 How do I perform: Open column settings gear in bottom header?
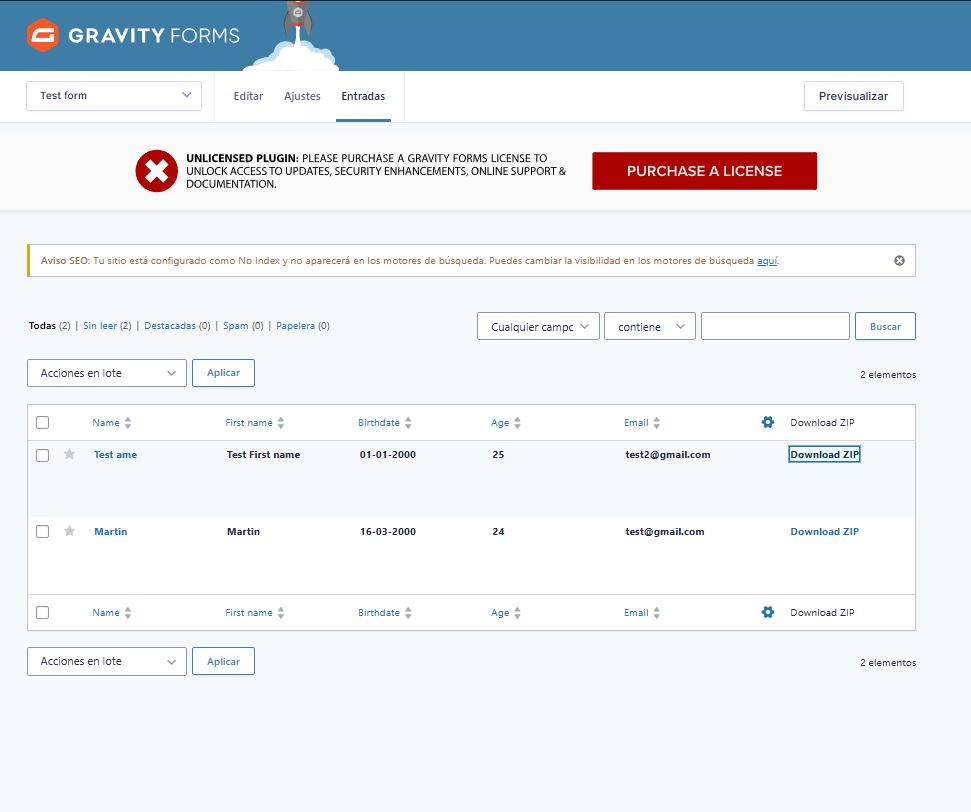768,613
